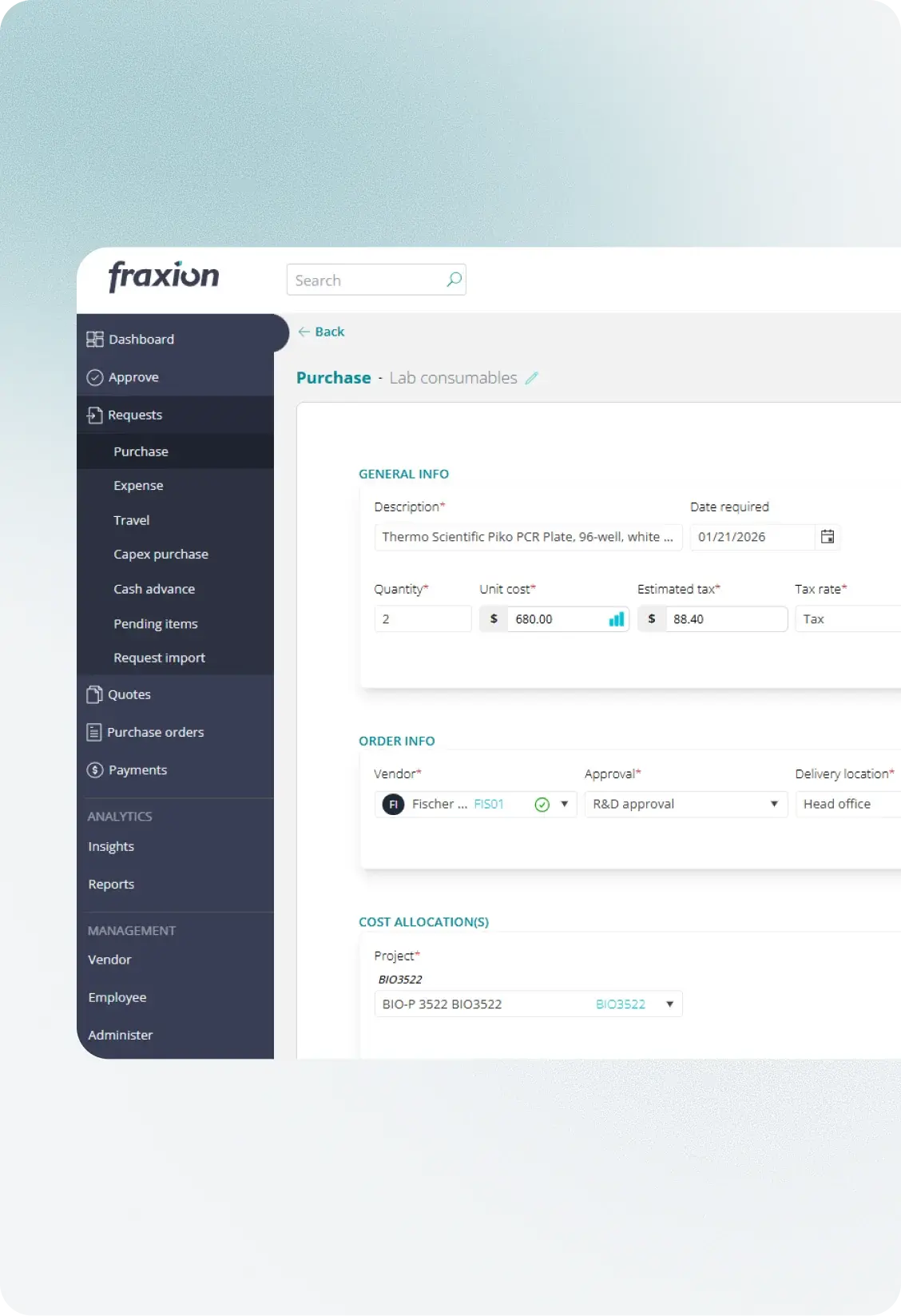Open Employee management
Image resolution: width=901 pixels, height=1316 pixels.
click(x=117, y=997)
